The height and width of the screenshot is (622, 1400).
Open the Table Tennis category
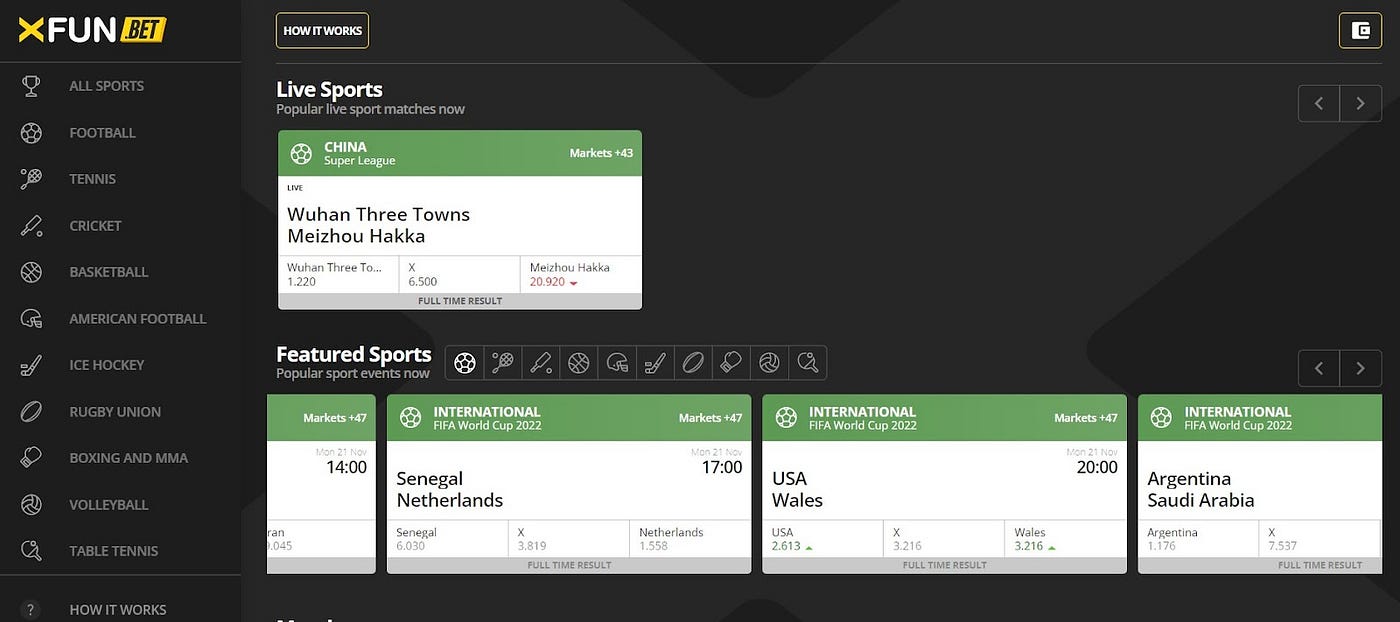pos(113,551)
